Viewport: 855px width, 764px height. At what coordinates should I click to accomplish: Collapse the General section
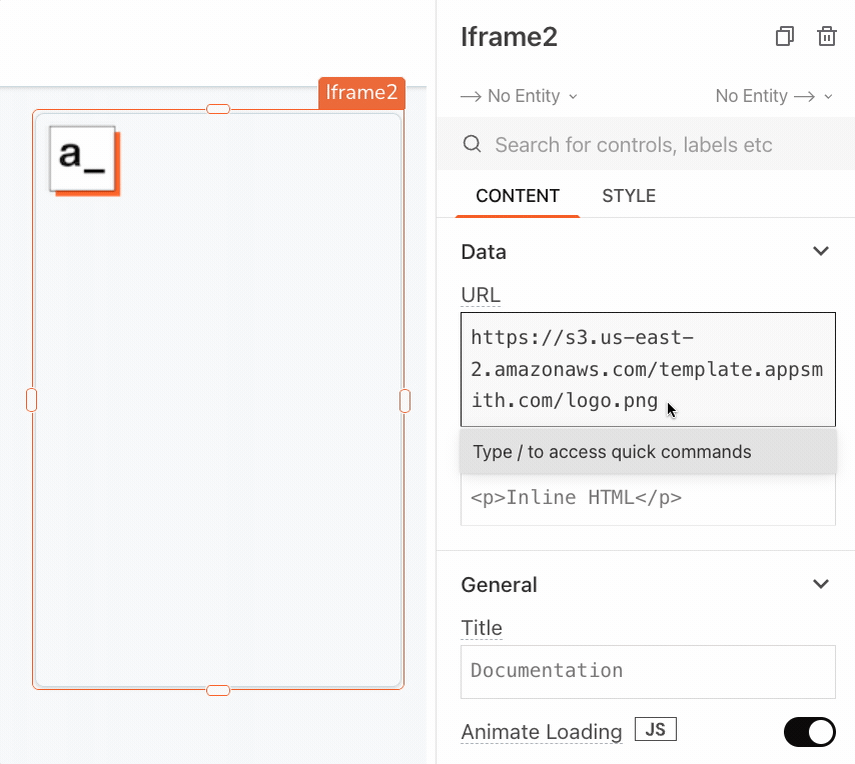pyautogui.click(x=820, y=584)
